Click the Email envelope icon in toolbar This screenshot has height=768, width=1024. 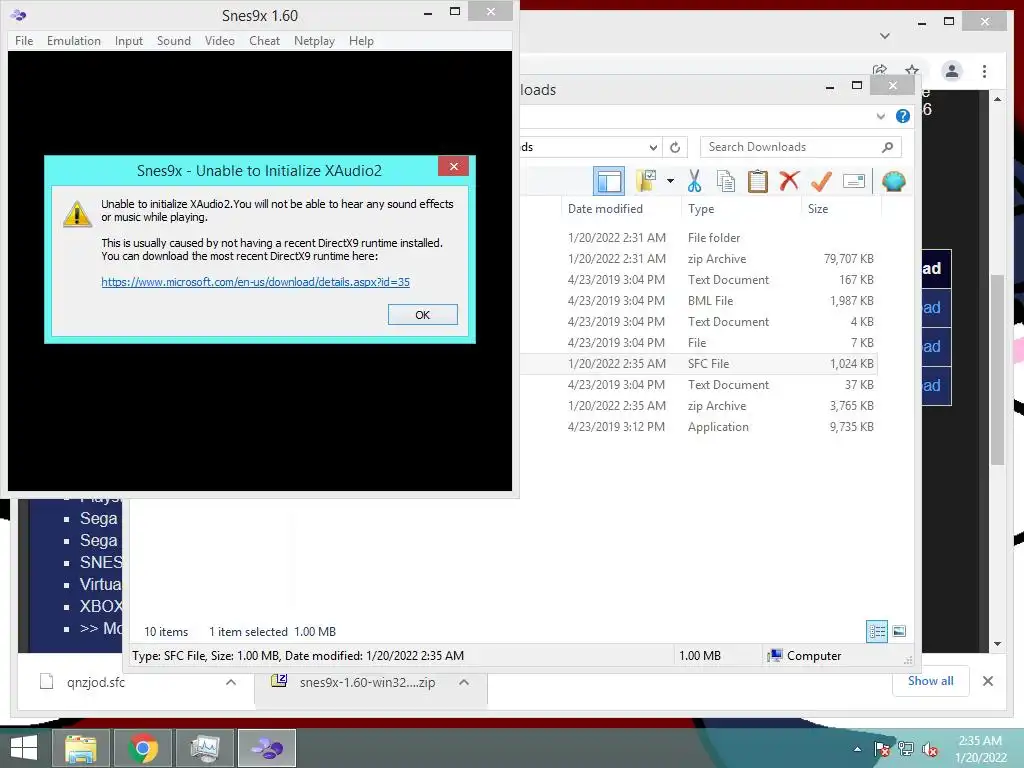pyautogui.click(x=854, y=181)
